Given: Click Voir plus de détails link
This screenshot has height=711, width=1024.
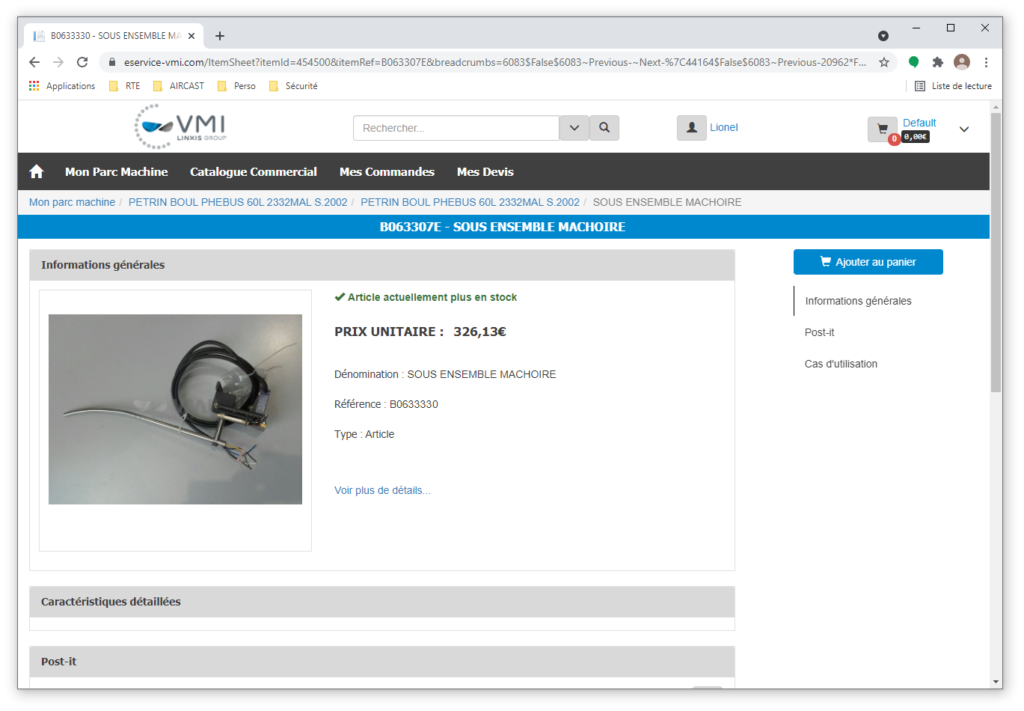Looking at the screenshot, I should [x=382, y=490].
